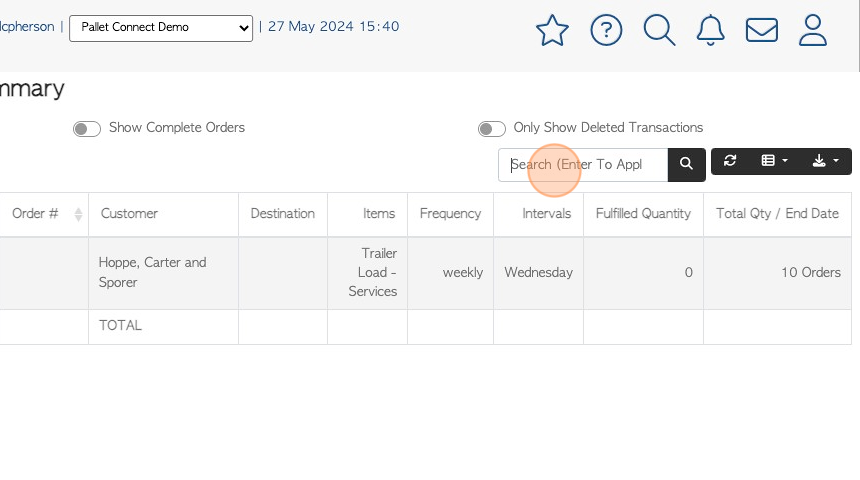Open messages envelope icon
This screenshot has height=480, width=860.
(762, 30)
